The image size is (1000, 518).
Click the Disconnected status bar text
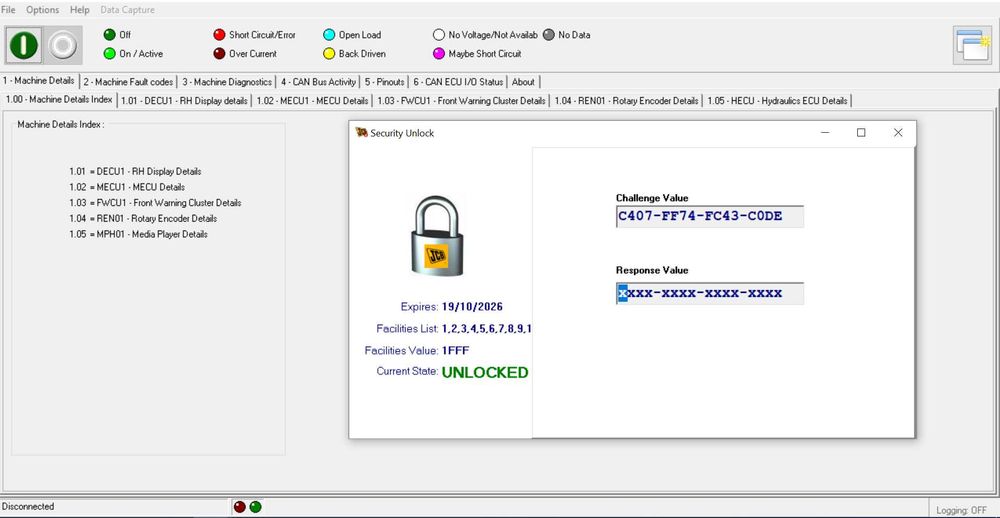coord(28,507)
